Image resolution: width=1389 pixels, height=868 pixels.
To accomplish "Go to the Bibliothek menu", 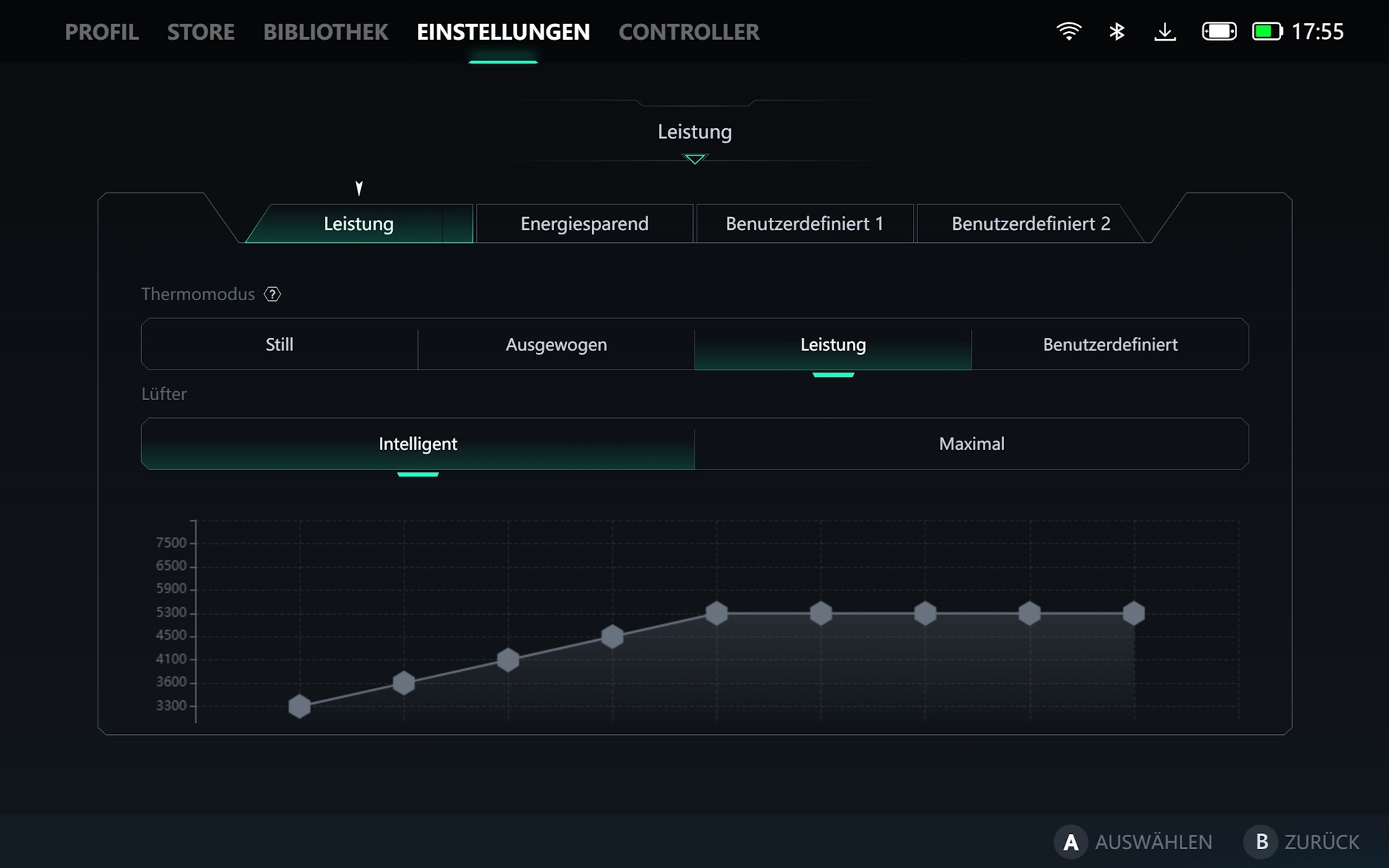I will 326,32.
